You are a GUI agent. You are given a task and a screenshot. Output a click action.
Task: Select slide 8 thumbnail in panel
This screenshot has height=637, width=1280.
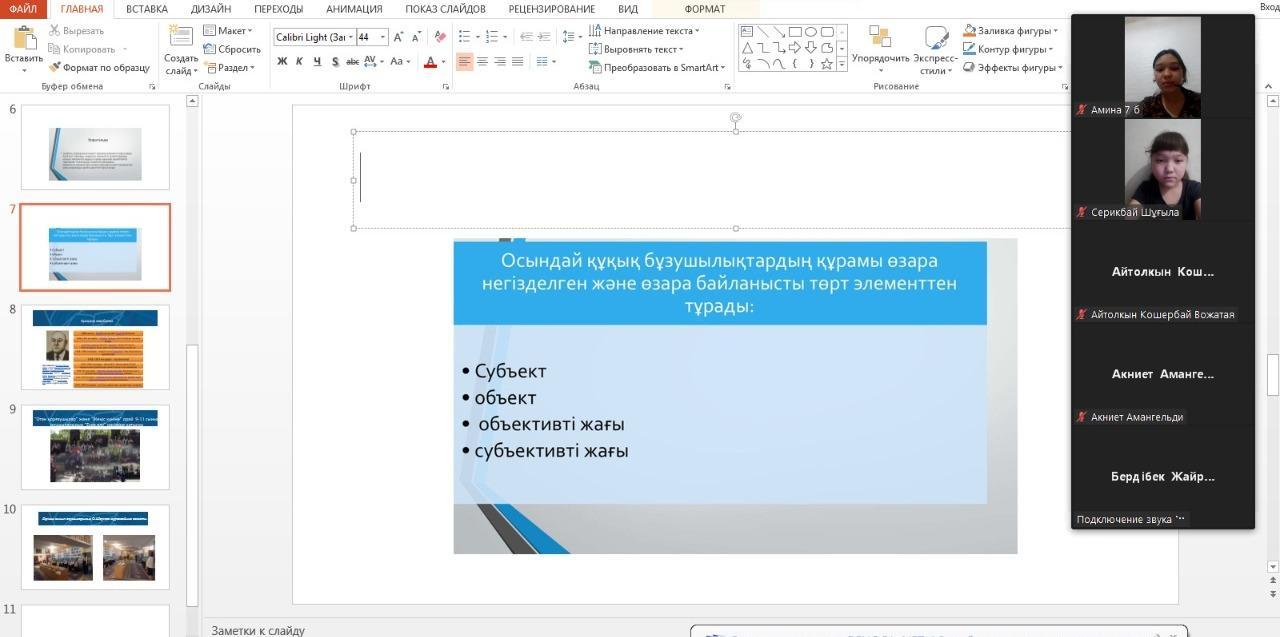95,347
